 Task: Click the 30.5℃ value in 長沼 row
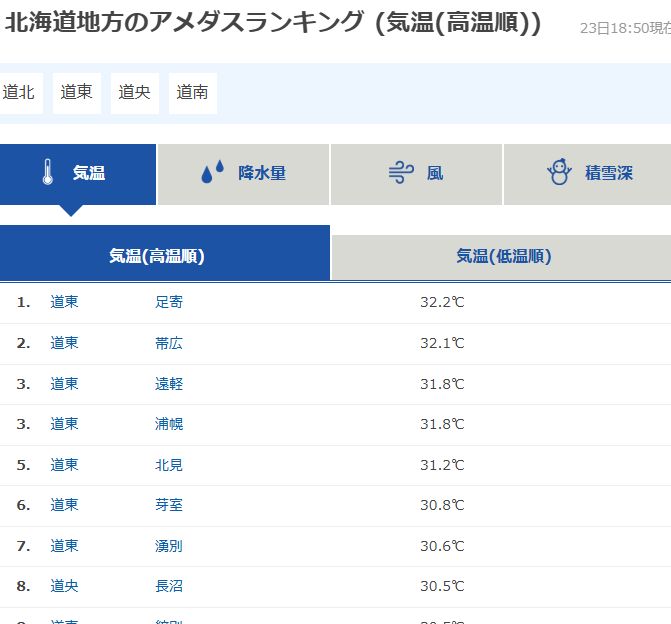[x=442, y=586]
